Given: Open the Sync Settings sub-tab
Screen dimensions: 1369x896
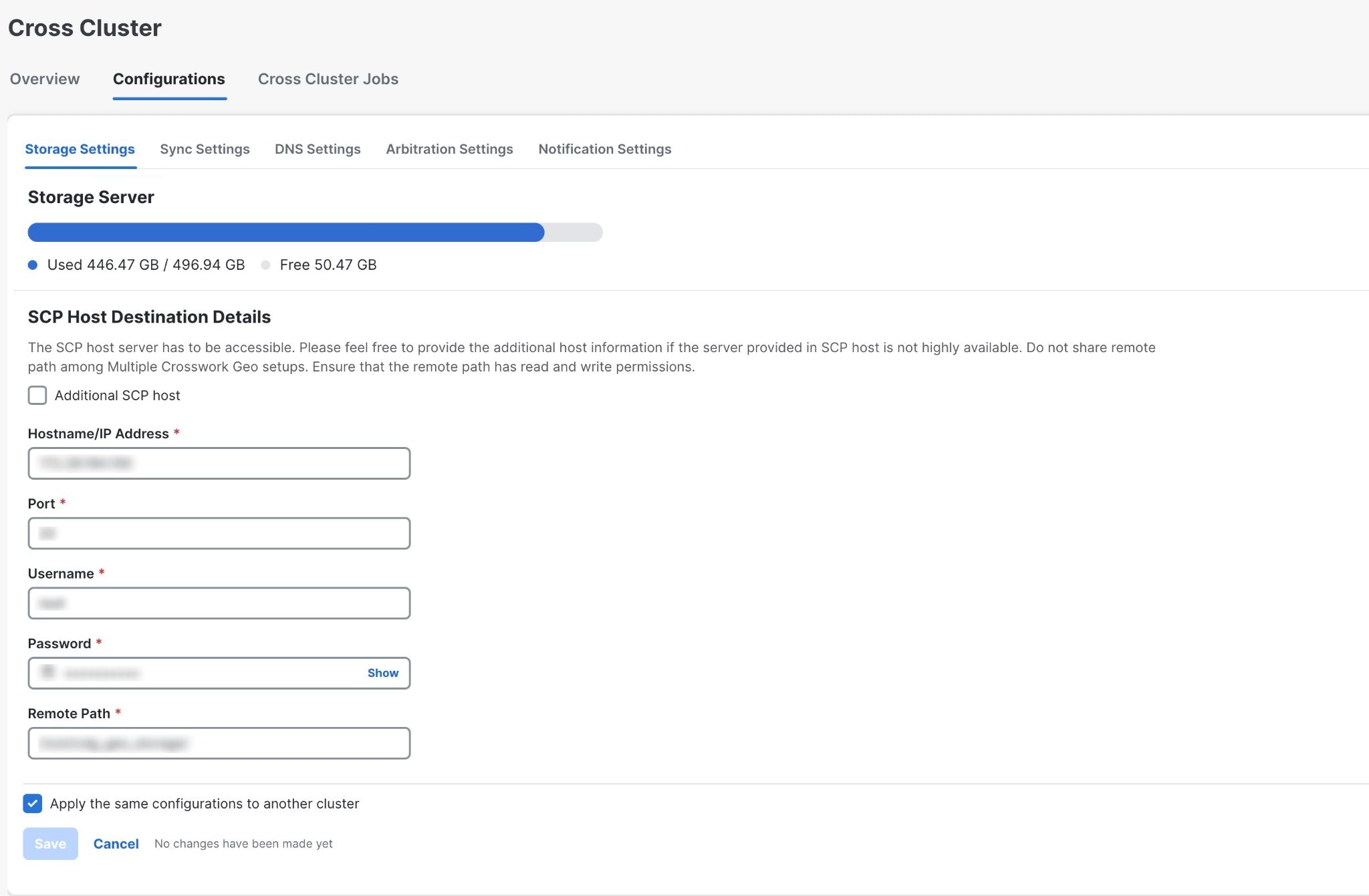Looking at the screenshot, I should pos(205,149).
